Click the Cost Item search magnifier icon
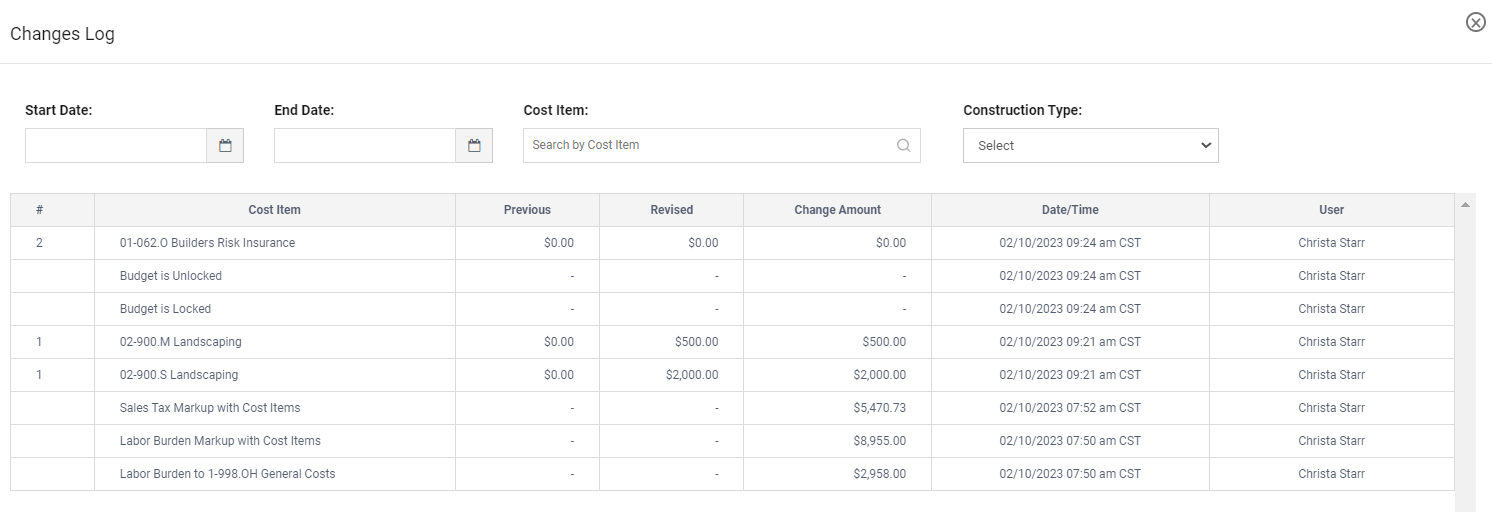 point(903,146)
